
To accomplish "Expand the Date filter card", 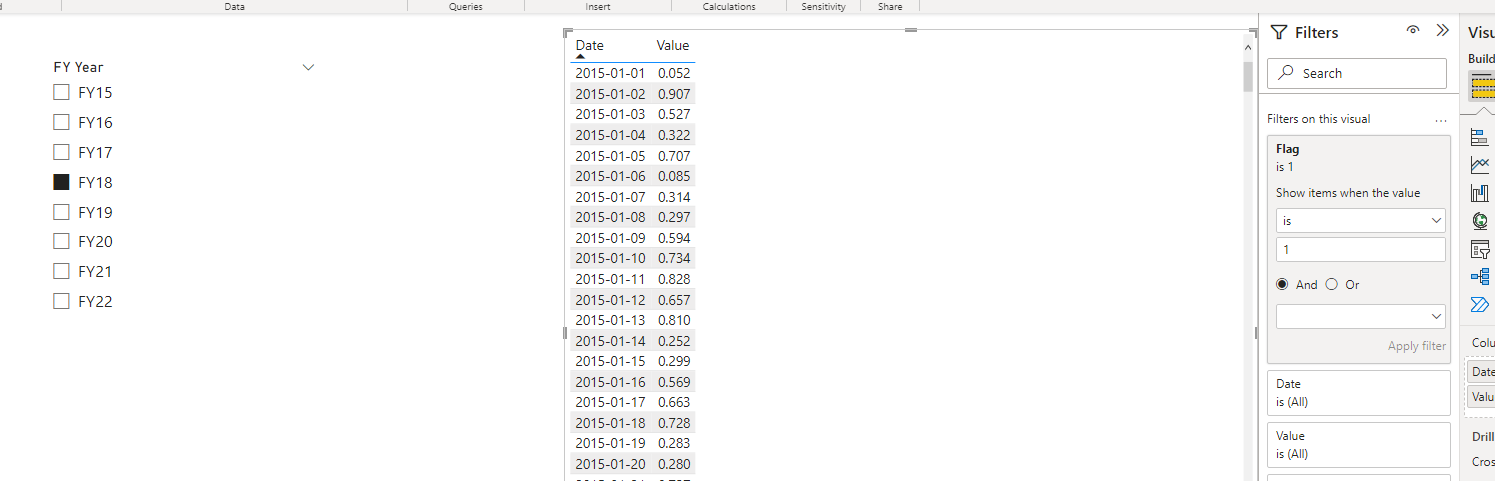I will click(1359, 393).
